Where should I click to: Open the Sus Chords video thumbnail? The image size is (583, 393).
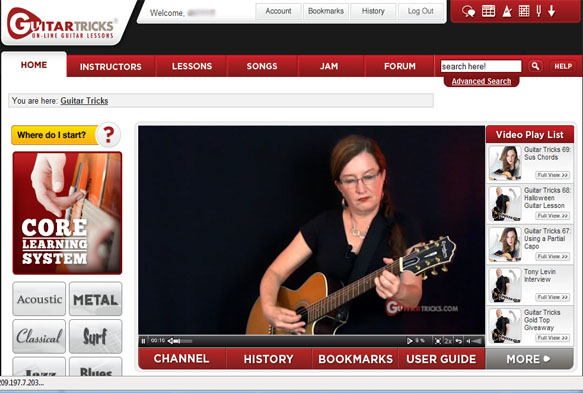pos(505,163)
